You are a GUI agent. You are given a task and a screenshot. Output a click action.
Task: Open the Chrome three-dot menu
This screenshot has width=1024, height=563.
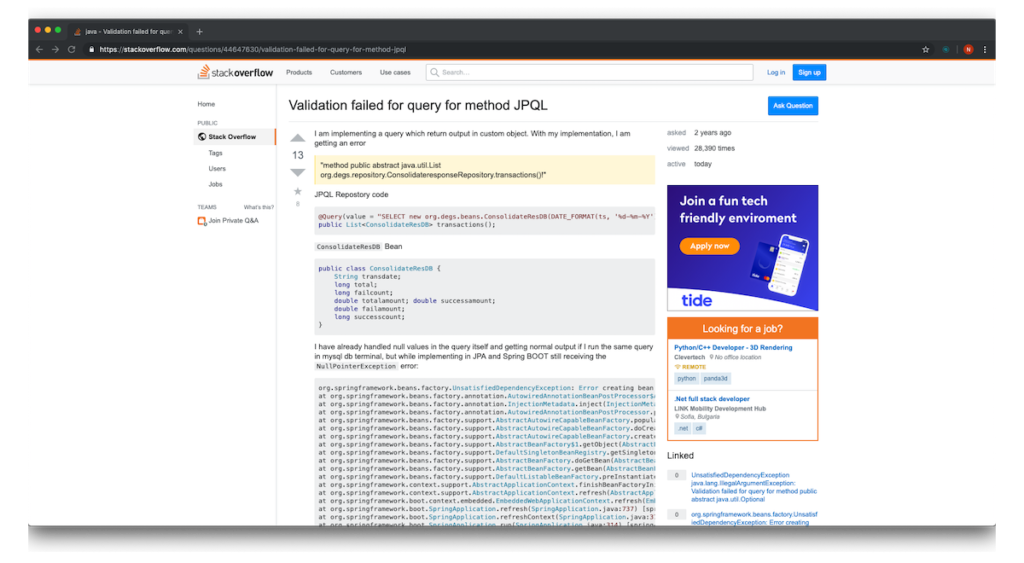985,49
